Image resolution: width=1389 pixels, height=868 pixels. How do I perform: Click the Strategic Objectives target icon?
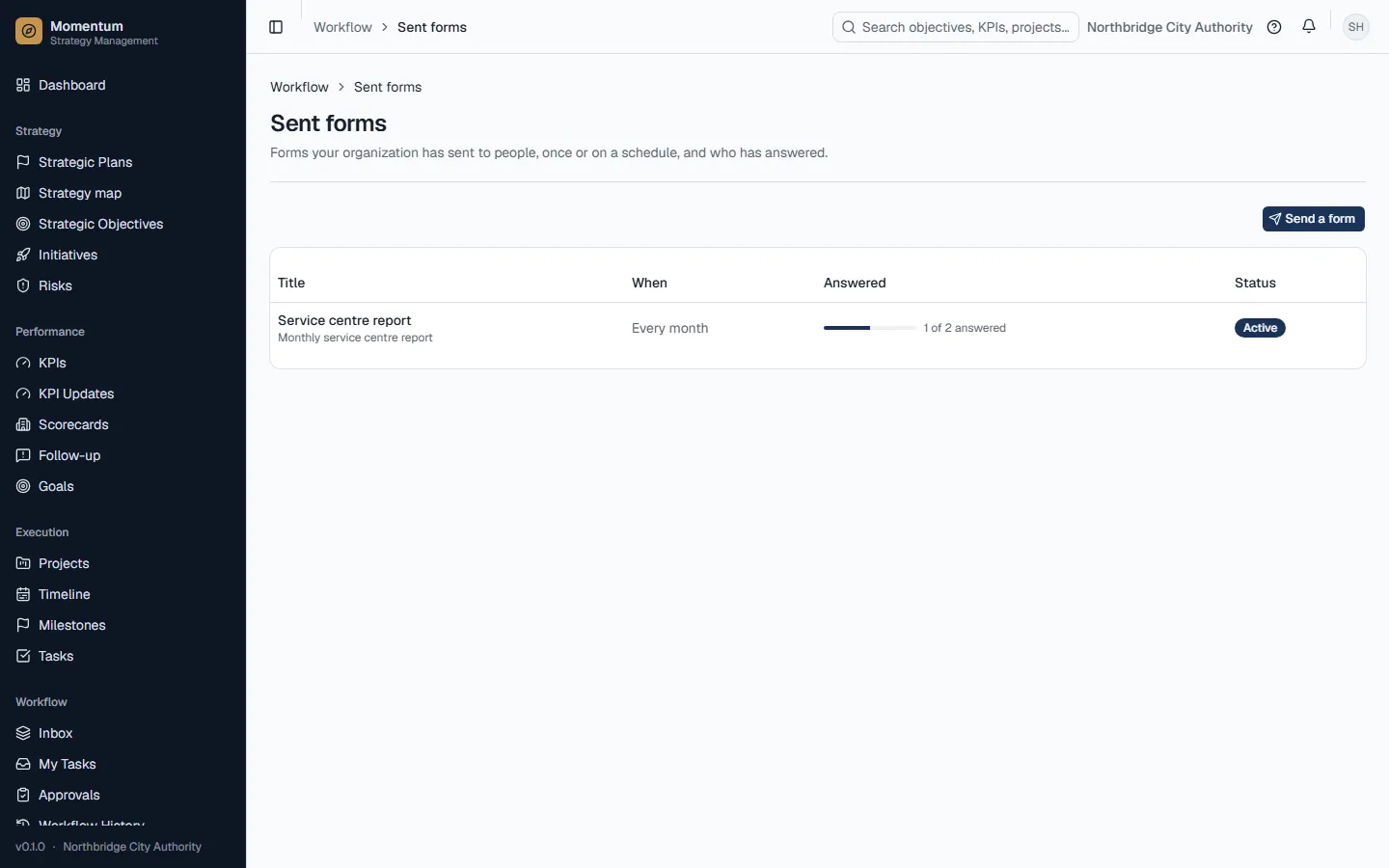click(23, 224)
